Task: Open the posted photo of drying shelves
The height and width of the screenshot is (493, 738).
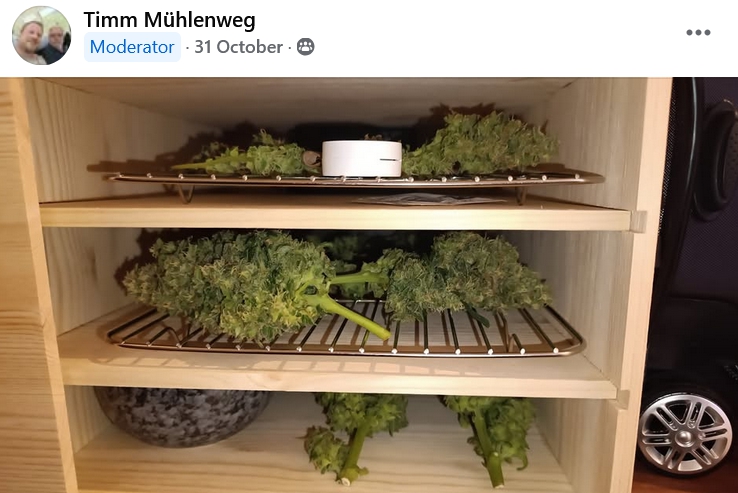Action: [369, 285]
